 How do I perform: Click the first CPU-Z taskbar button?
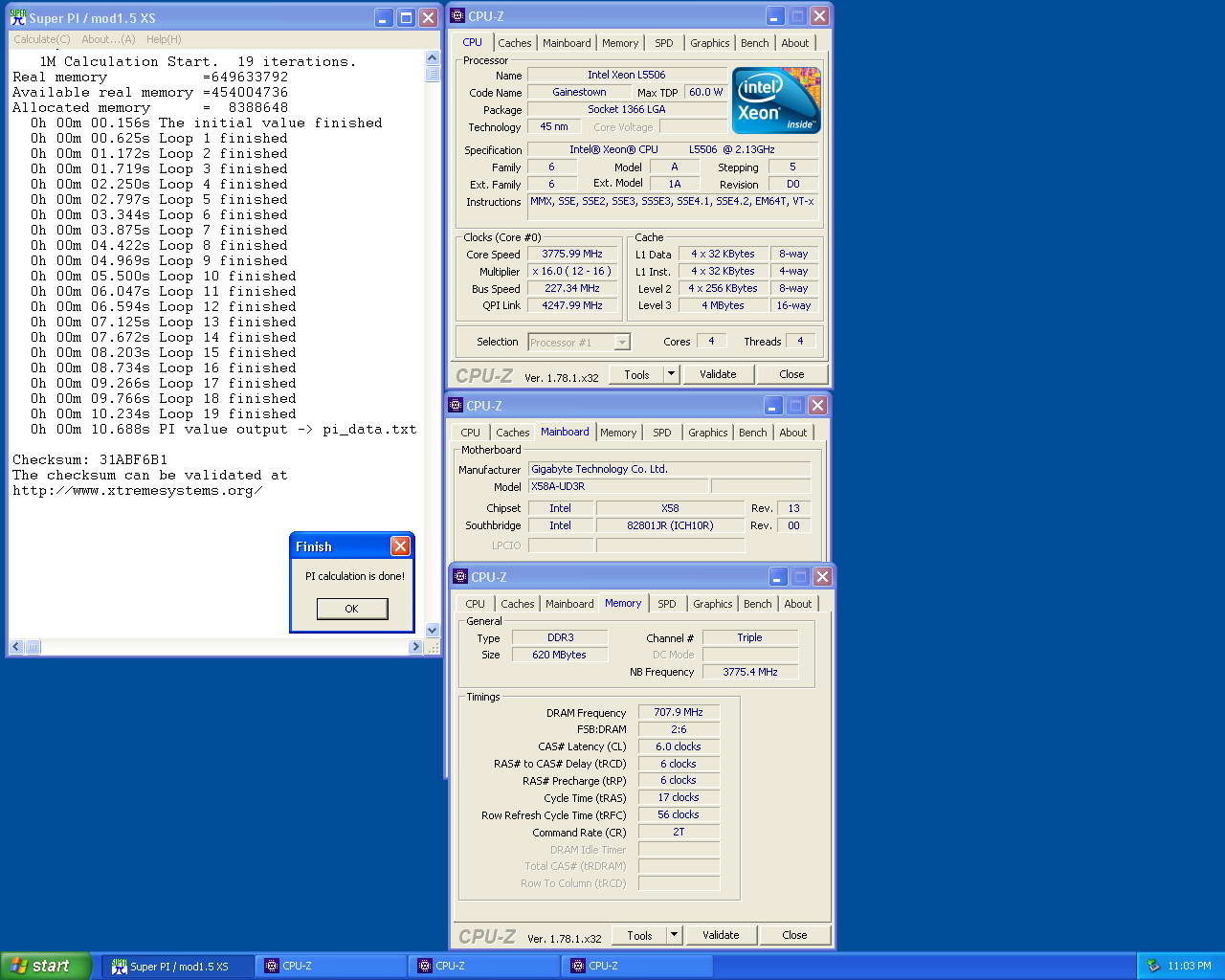pyautogui.click(x=330, y=967)
